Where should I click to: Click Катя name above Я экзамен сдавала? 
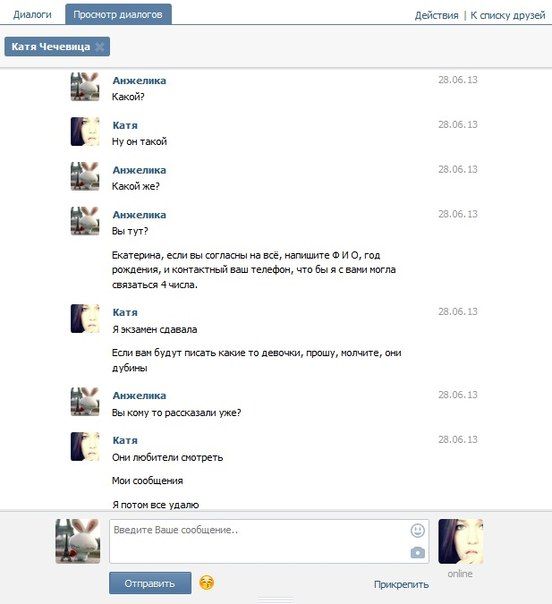(x=125, y=312)
